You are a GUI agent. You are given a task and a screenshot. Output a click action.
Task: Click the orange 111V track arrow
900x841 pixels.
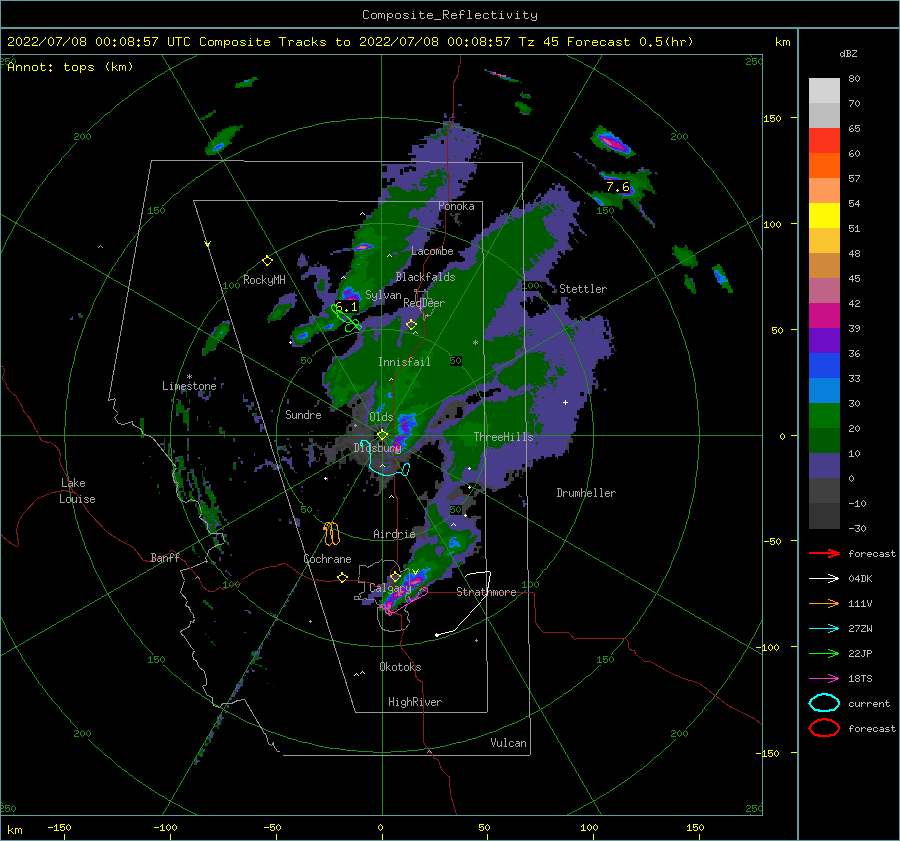pos(824,603)
